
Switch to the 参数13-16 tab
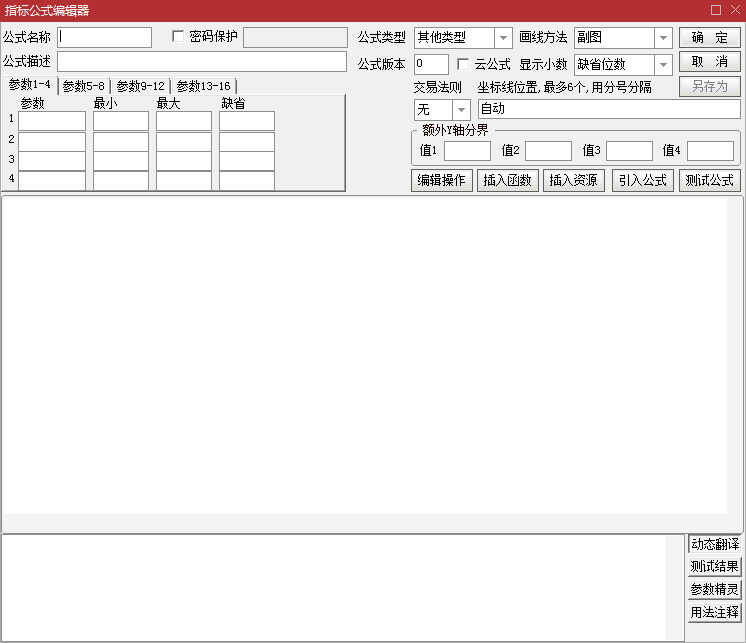click(x=204, y=86)
